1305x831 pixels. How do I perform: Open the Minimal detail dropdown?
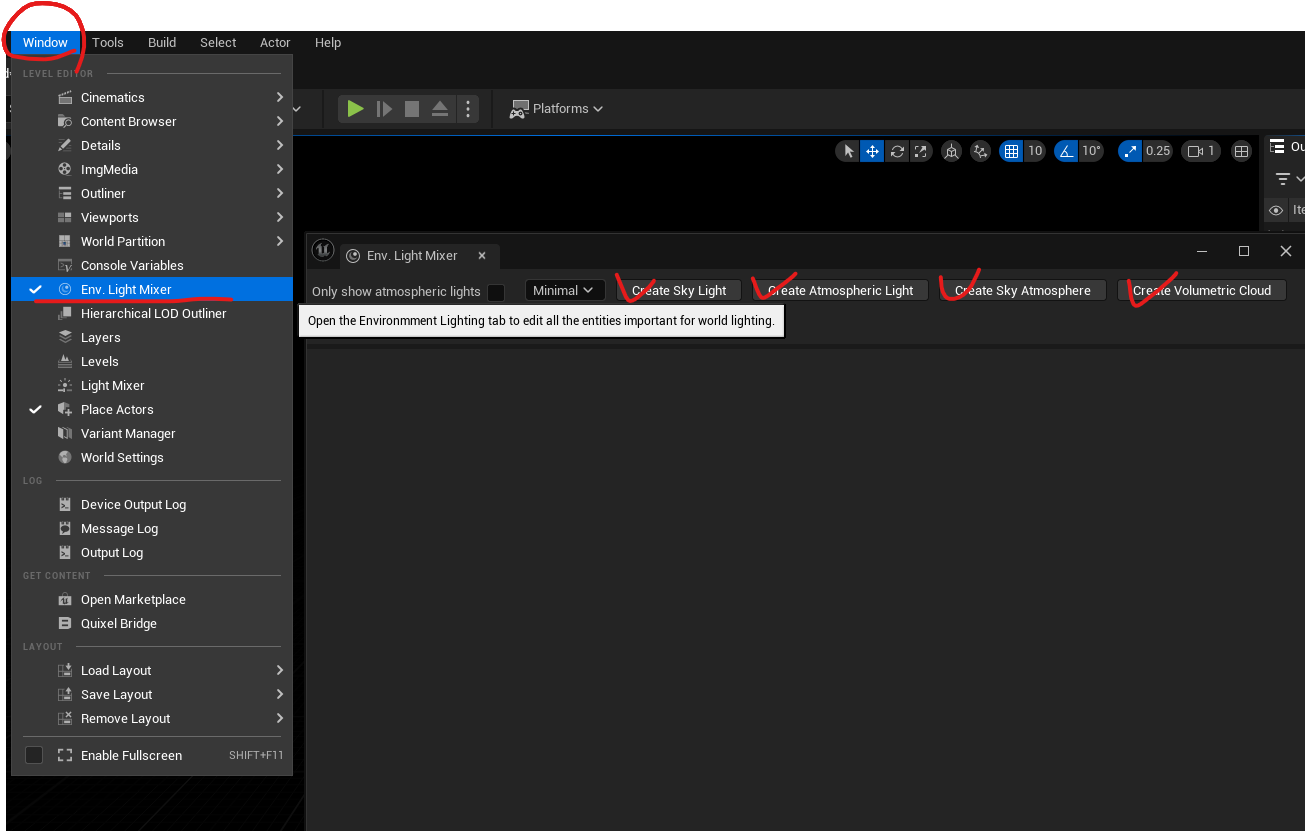(565, 290)
